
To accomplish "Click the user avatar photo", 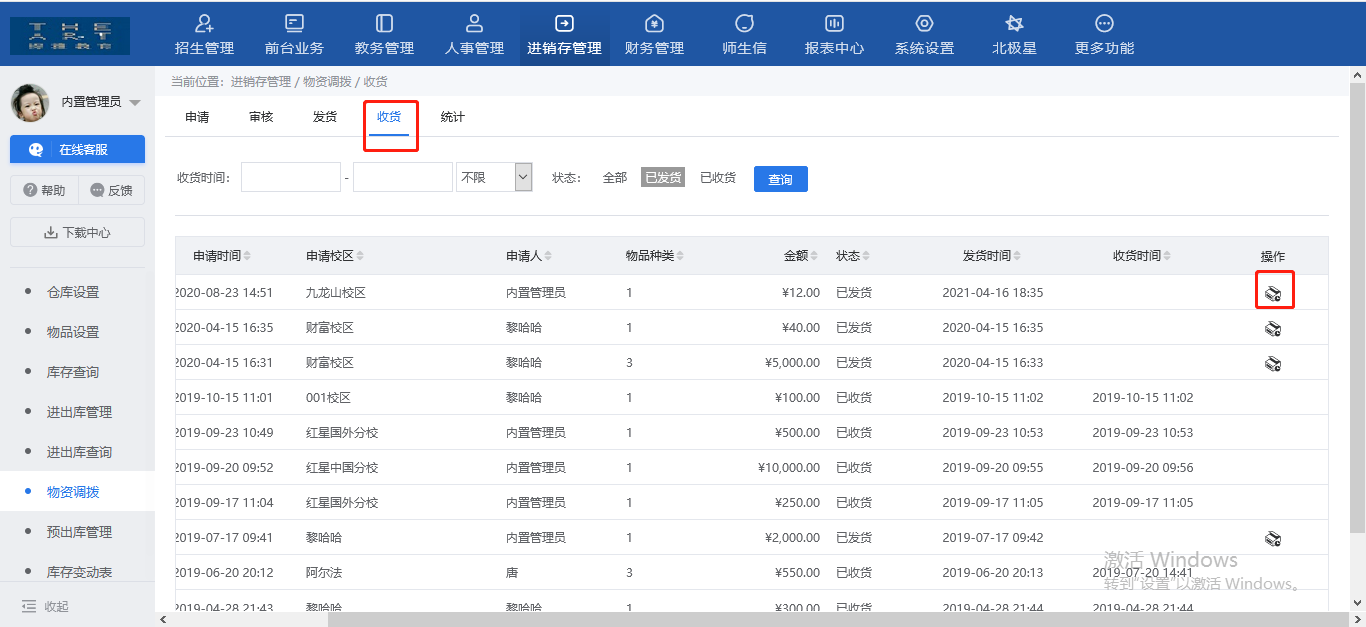I will click(30, 102).
